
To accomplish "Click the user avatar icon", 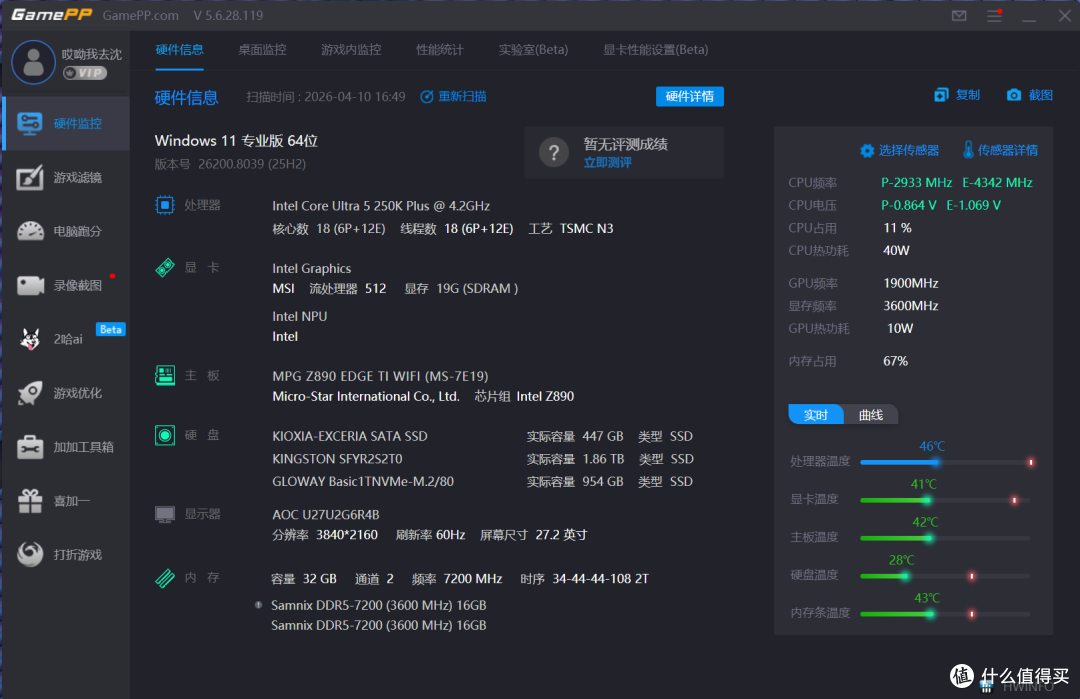I will pos(33,62).
